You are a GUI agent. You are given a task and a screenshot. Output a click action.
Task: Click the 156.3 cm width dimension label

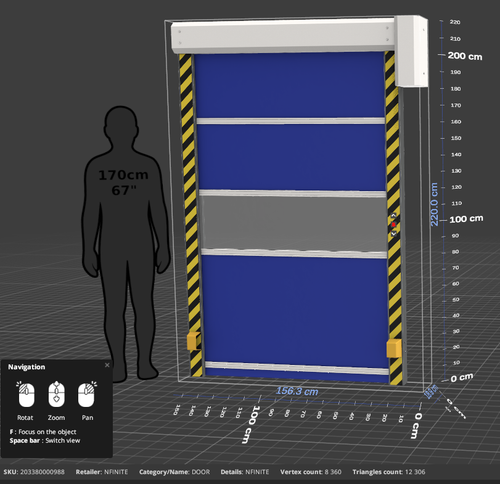[297, 391]
